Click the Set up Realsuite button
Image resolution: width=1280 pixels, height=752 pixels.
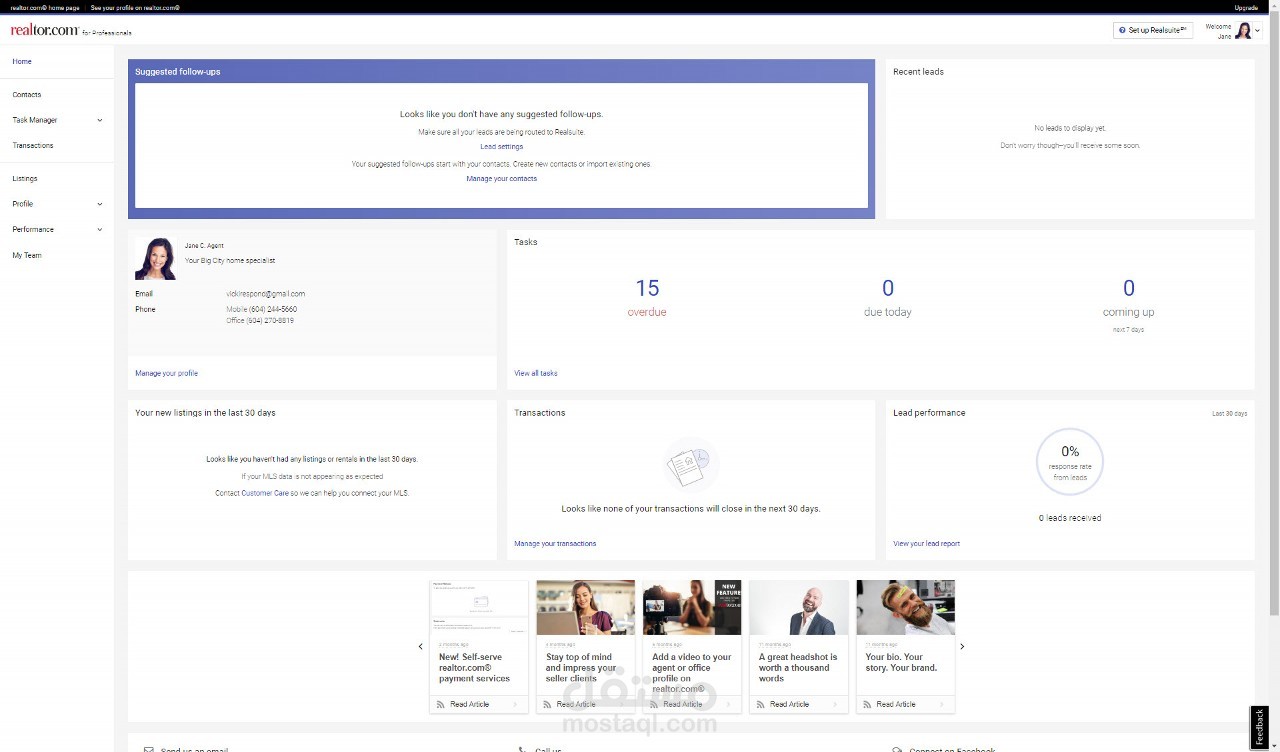click(1153, 31)
